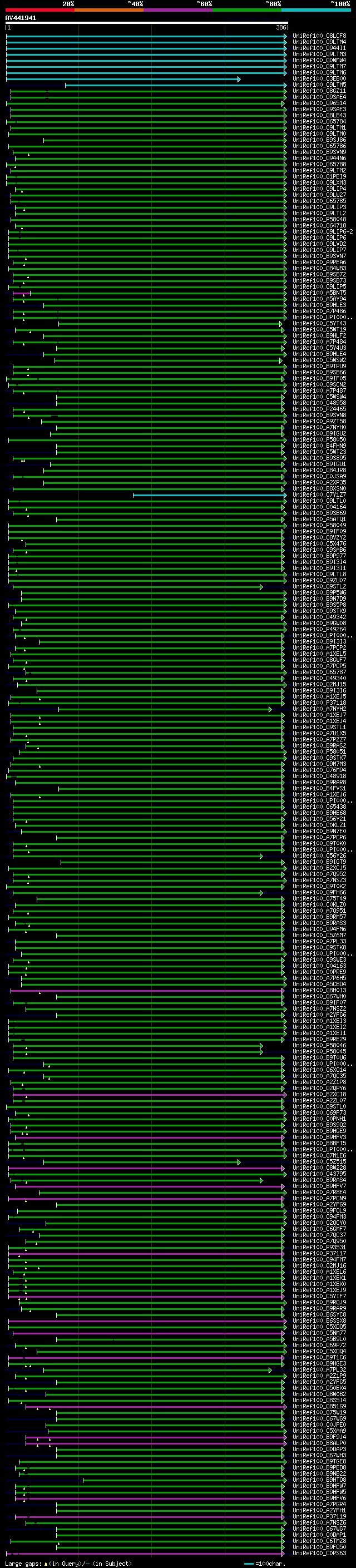Click the label UniRef100_Q1PEI9
The image size is (356, 1568).
click(319, 176)
